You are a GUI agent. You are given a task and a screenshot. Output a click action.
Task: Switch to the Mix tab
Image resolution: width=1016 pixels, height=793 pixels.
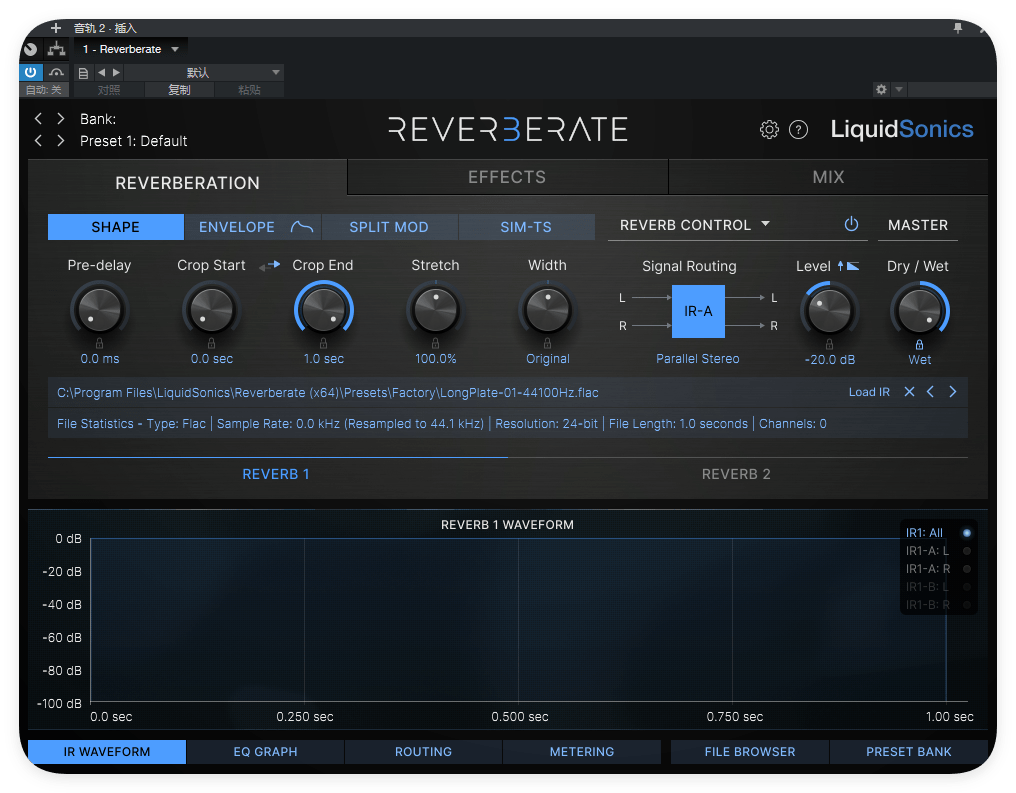point(828,177)
